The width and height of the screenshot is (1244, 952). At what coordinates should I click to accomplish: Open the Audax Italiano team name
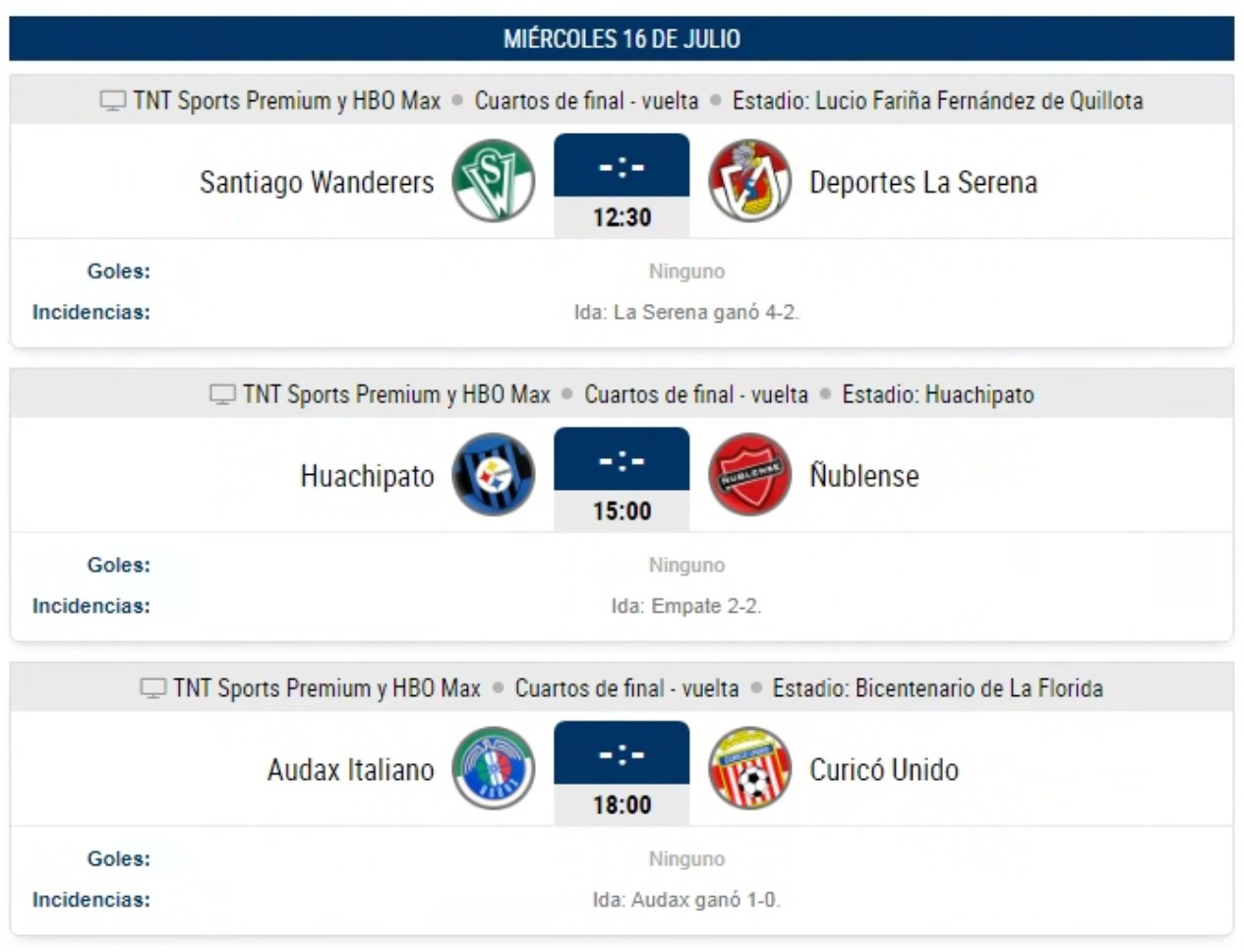(x=350, y=769)
